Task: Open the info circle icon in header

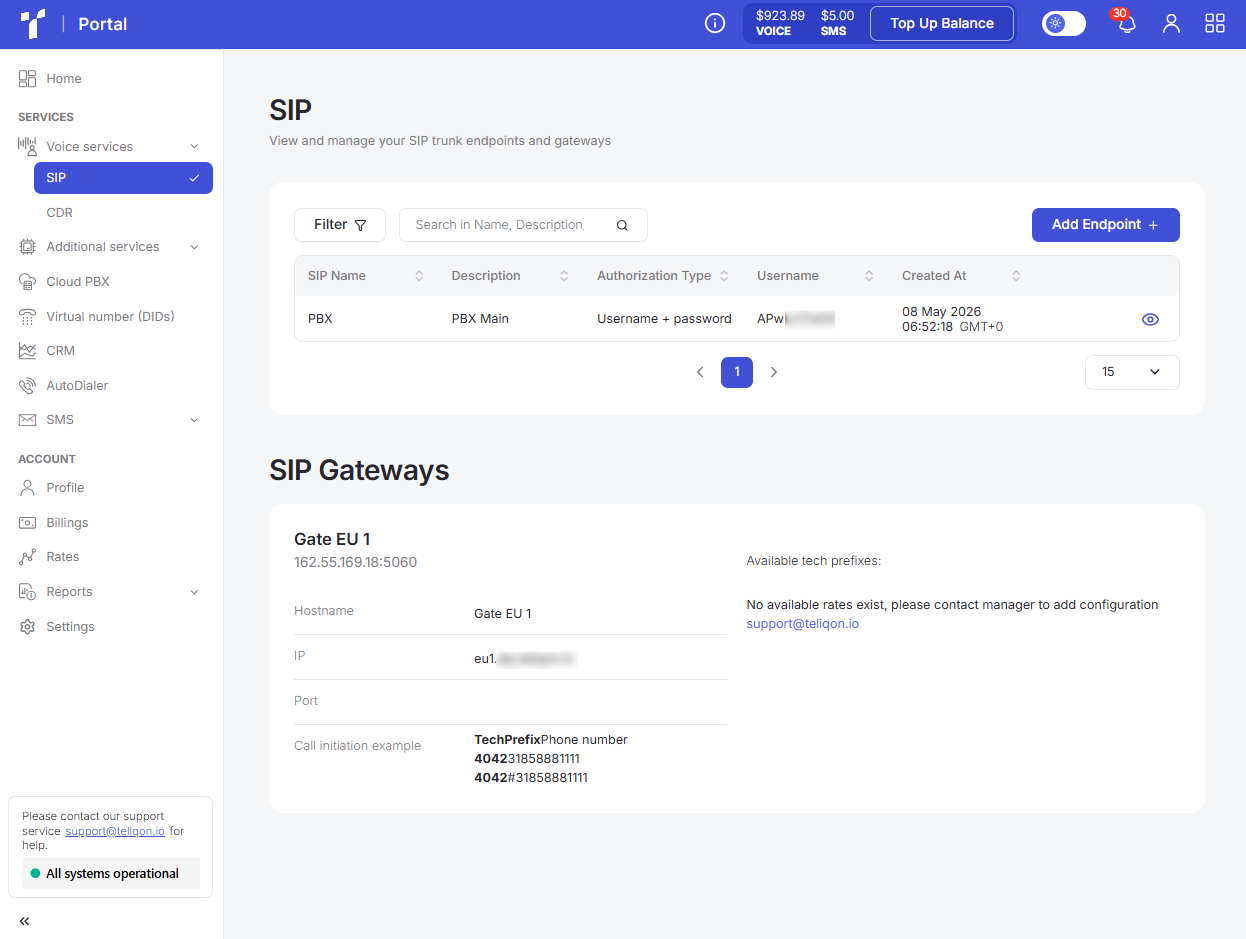Action: 715,24
